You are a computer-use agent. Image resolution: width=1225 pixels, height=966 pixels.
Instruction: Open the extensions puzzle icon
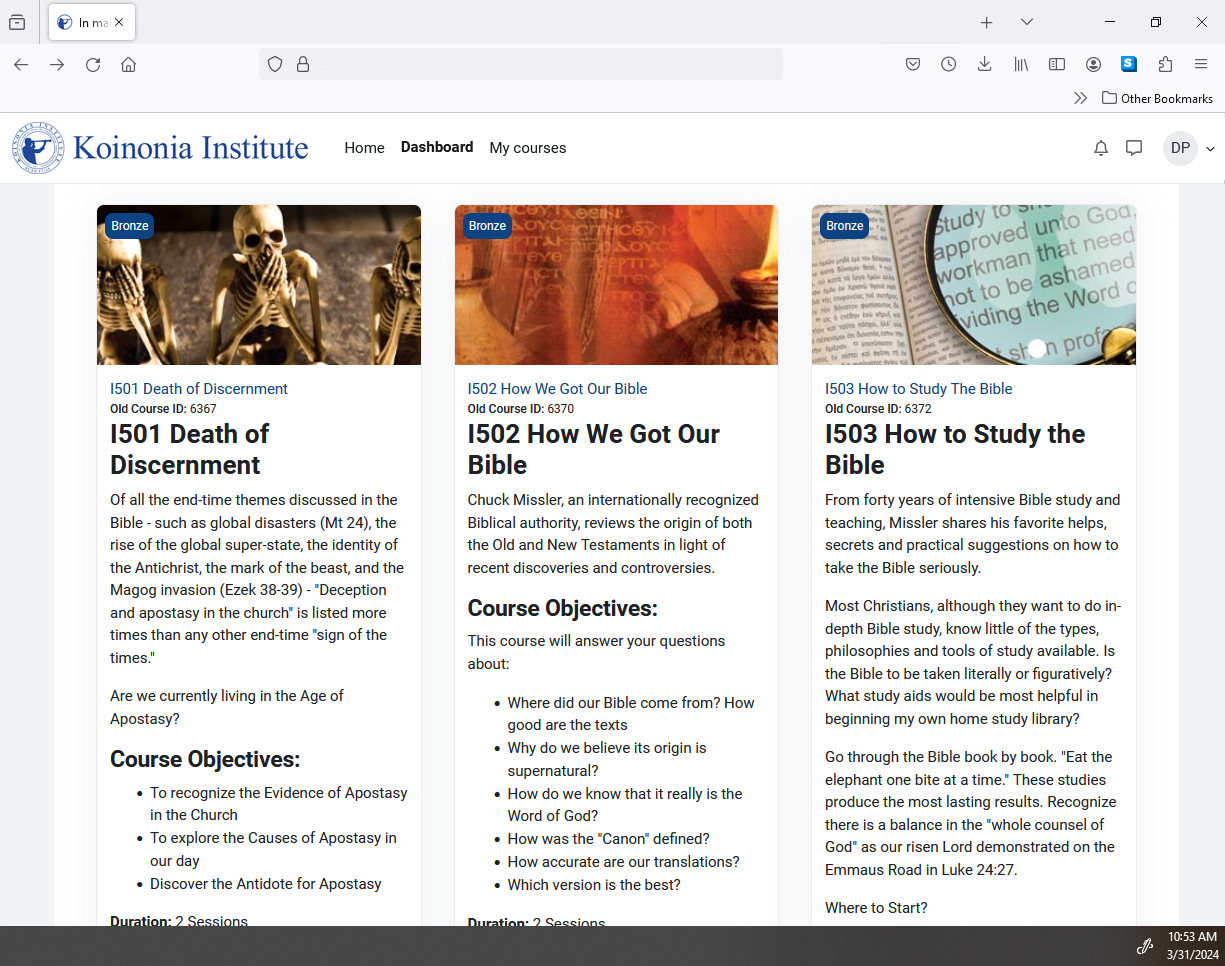1165,64
